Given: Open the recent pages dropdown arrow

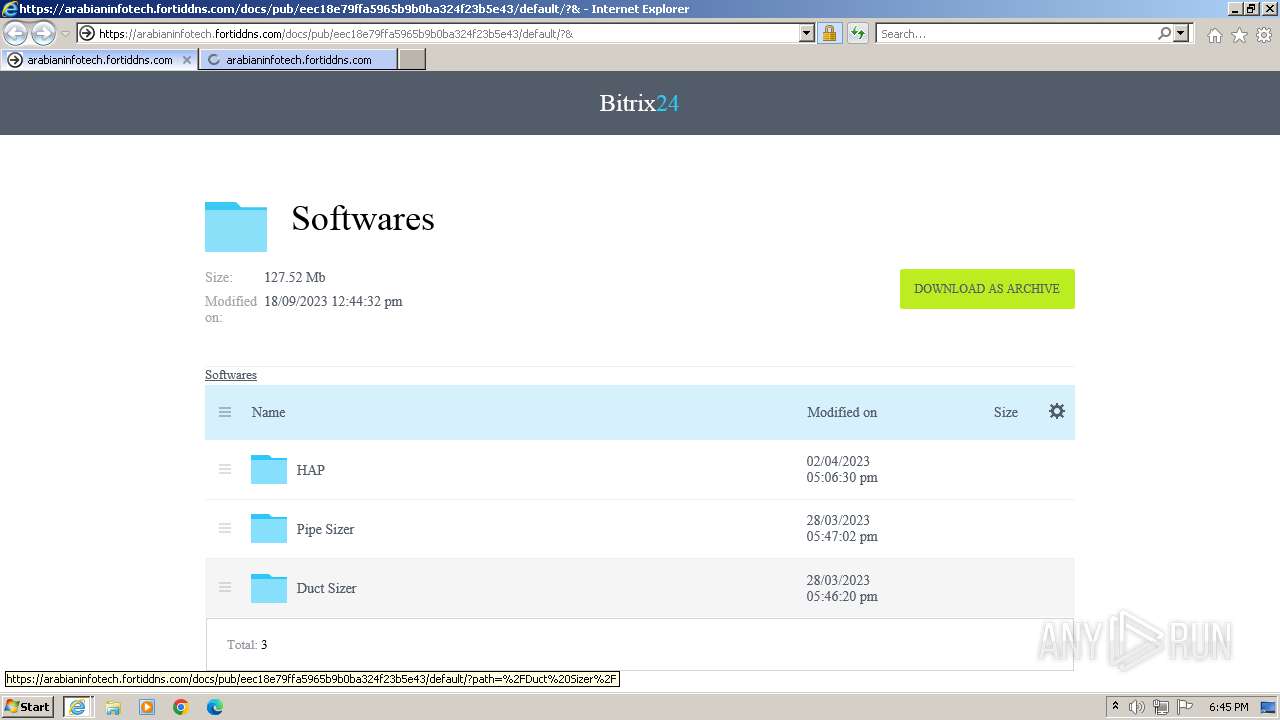Looking at the screenshot, I should 65,34.
